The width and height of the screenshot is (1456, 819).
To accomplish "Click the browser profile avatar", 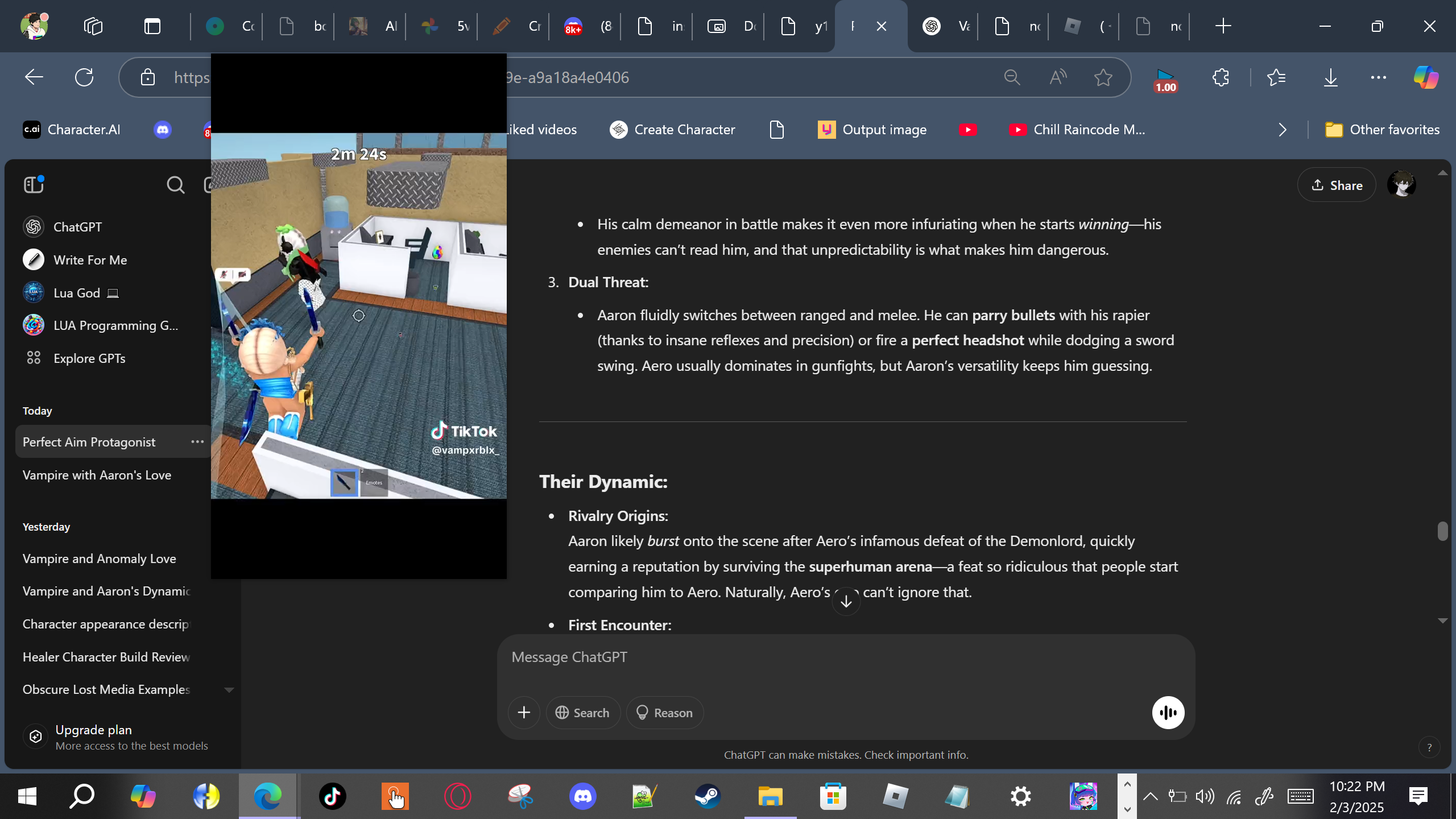I will tap(34, 26).
